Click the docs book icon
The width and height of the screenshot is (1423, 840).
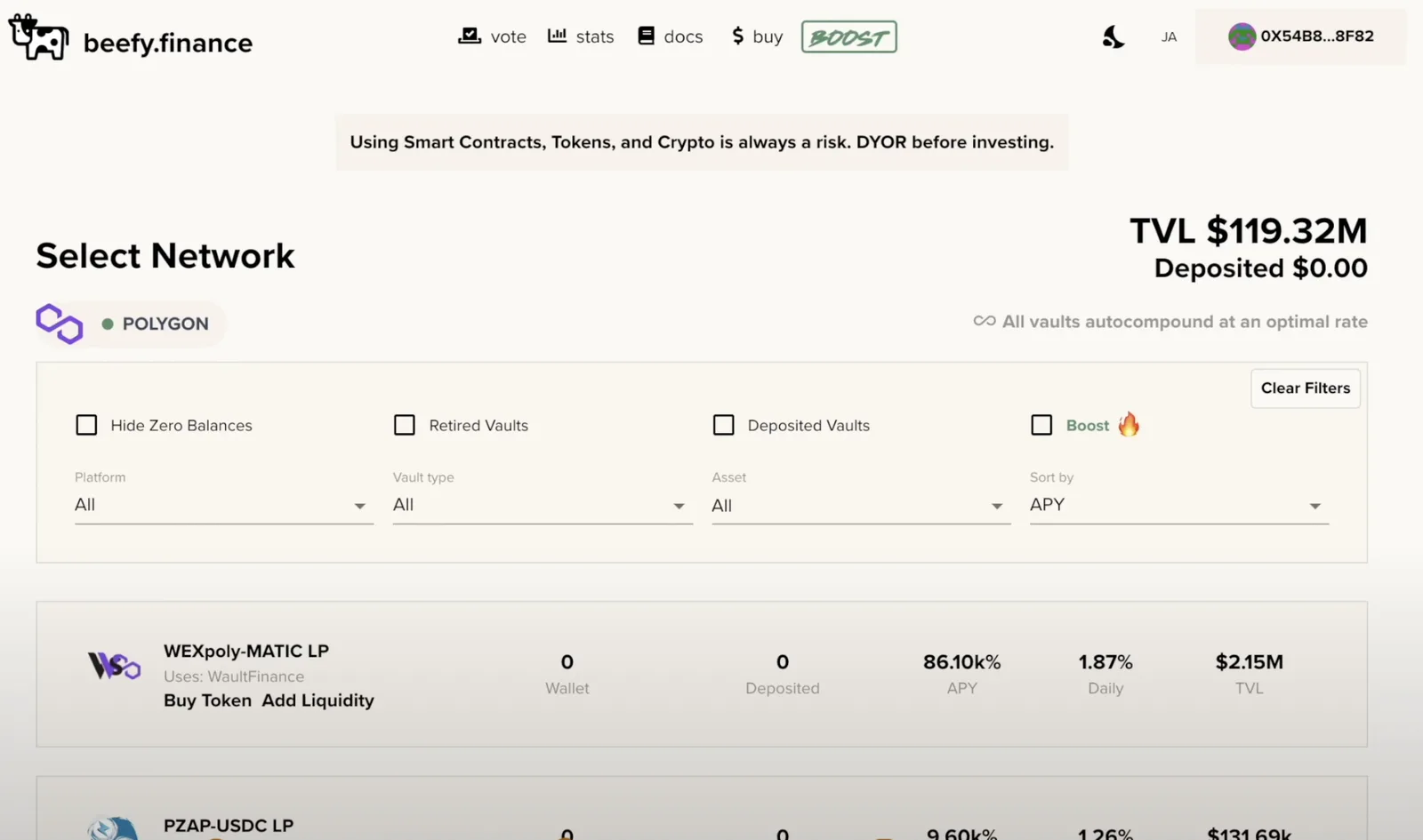[x=647, y=36]
